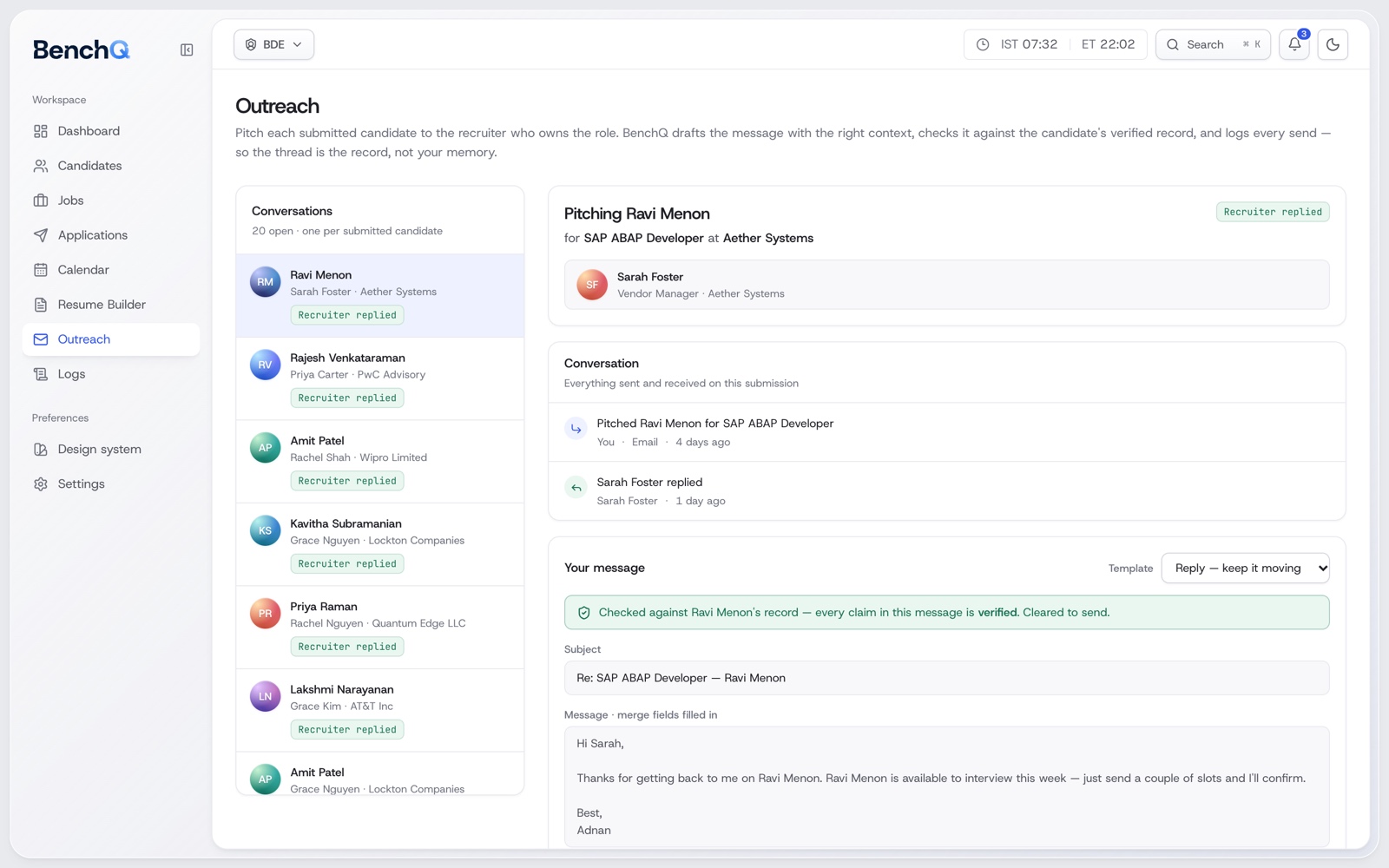Open the BDE role dropdown
This screenshot has width=1389, height=868.
(273, 44)
